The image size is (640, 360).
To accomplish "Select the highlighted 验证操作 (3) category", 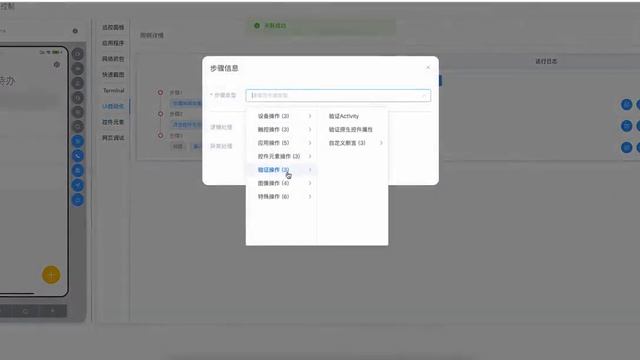I will (x=282, y=170).
